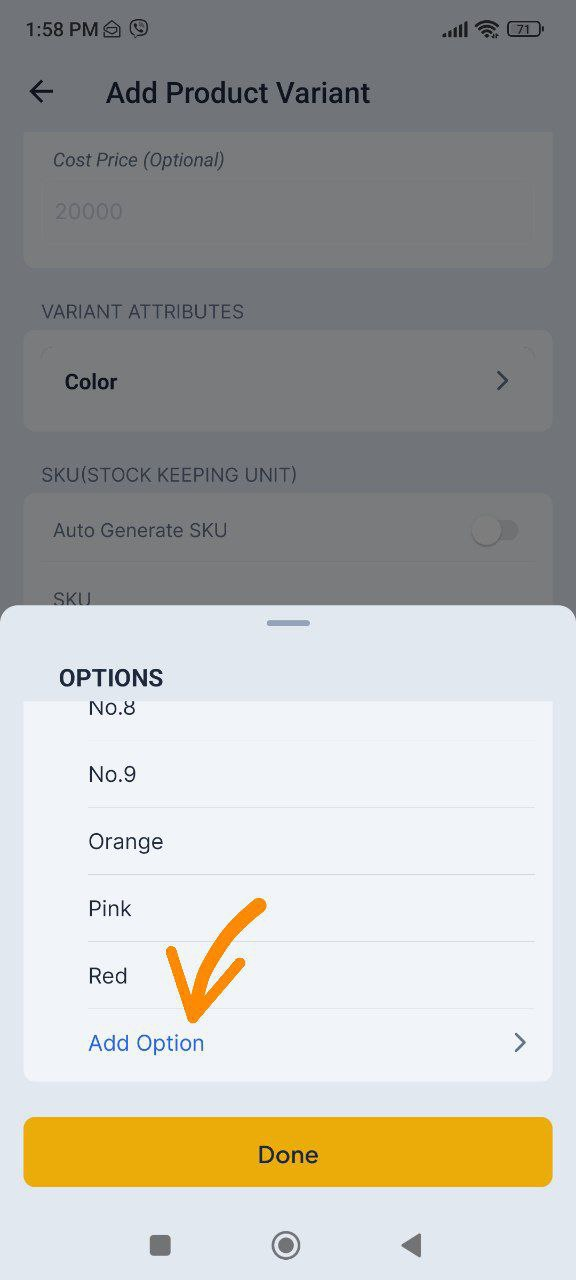Tap the chevron beside Add Option

coord(519,1043)
